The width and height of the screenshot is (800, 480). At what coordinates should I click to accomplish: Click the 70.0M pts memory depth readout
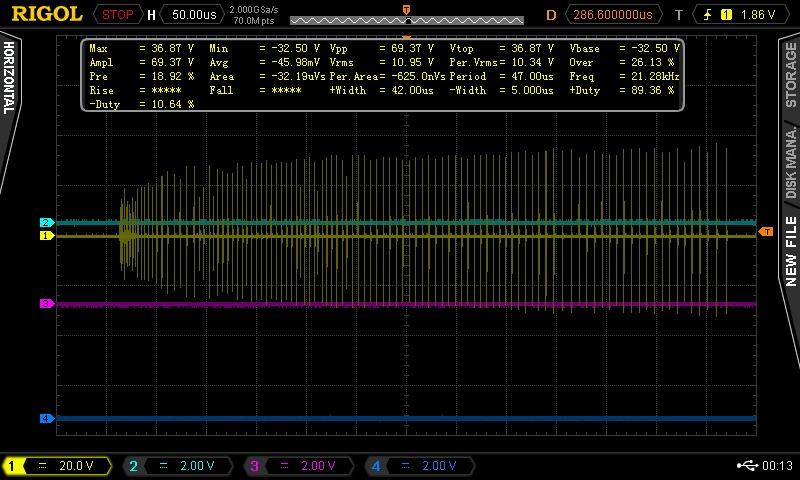[254, 21]
